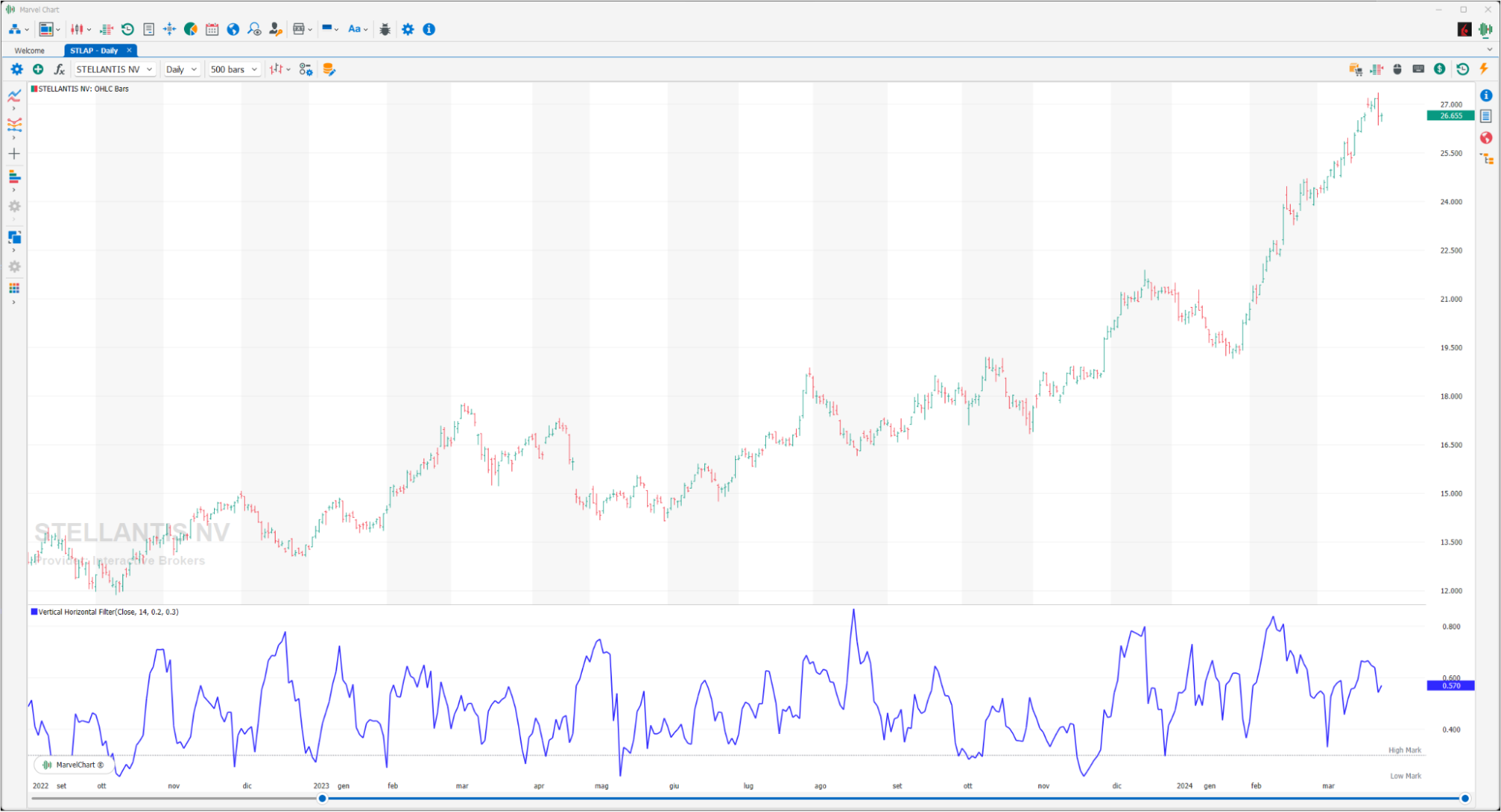This screenshot has width=1501, height=812.
Task: Click the green history clock icon at right
Action: tap(1463, 69)
